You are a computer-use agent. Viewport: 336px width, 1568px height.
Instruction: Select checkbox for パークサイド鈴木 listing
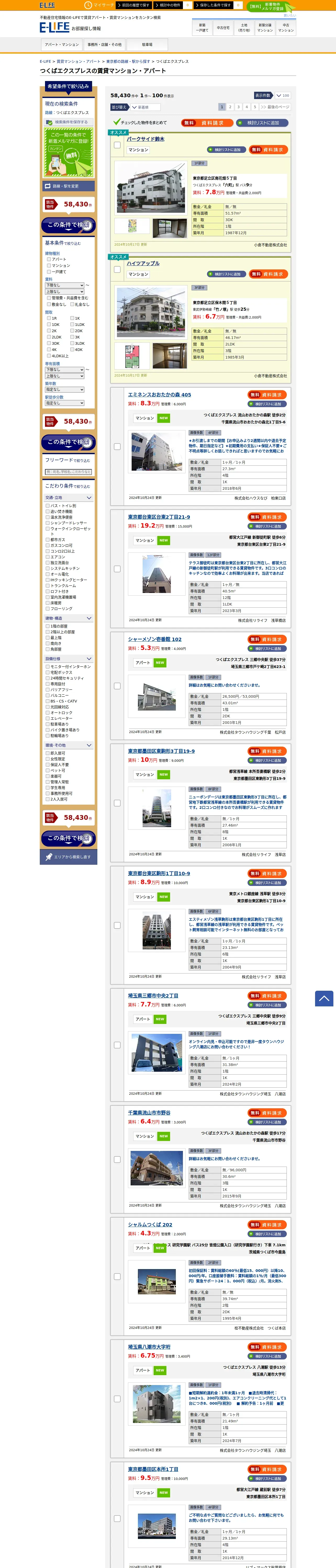(x=117, y=145)
